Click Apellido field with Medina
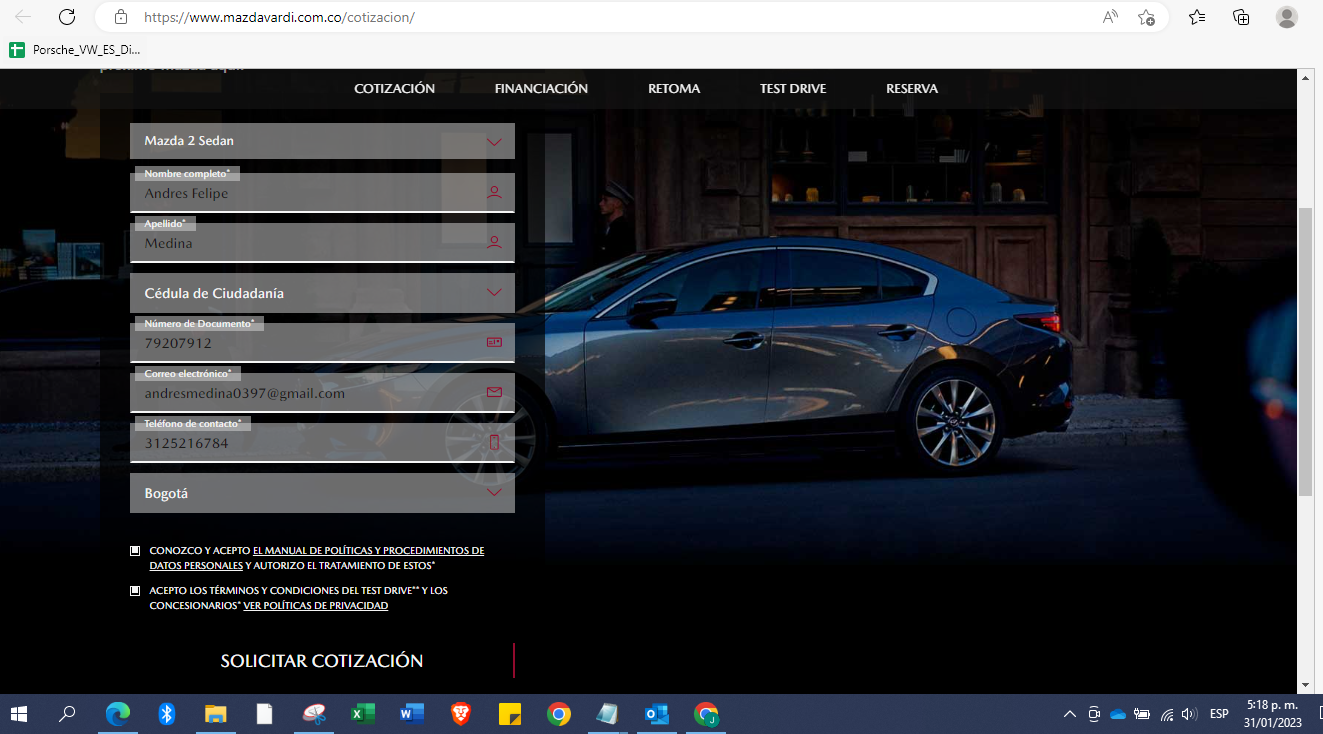1323x734 pixels. pos(322,242)
